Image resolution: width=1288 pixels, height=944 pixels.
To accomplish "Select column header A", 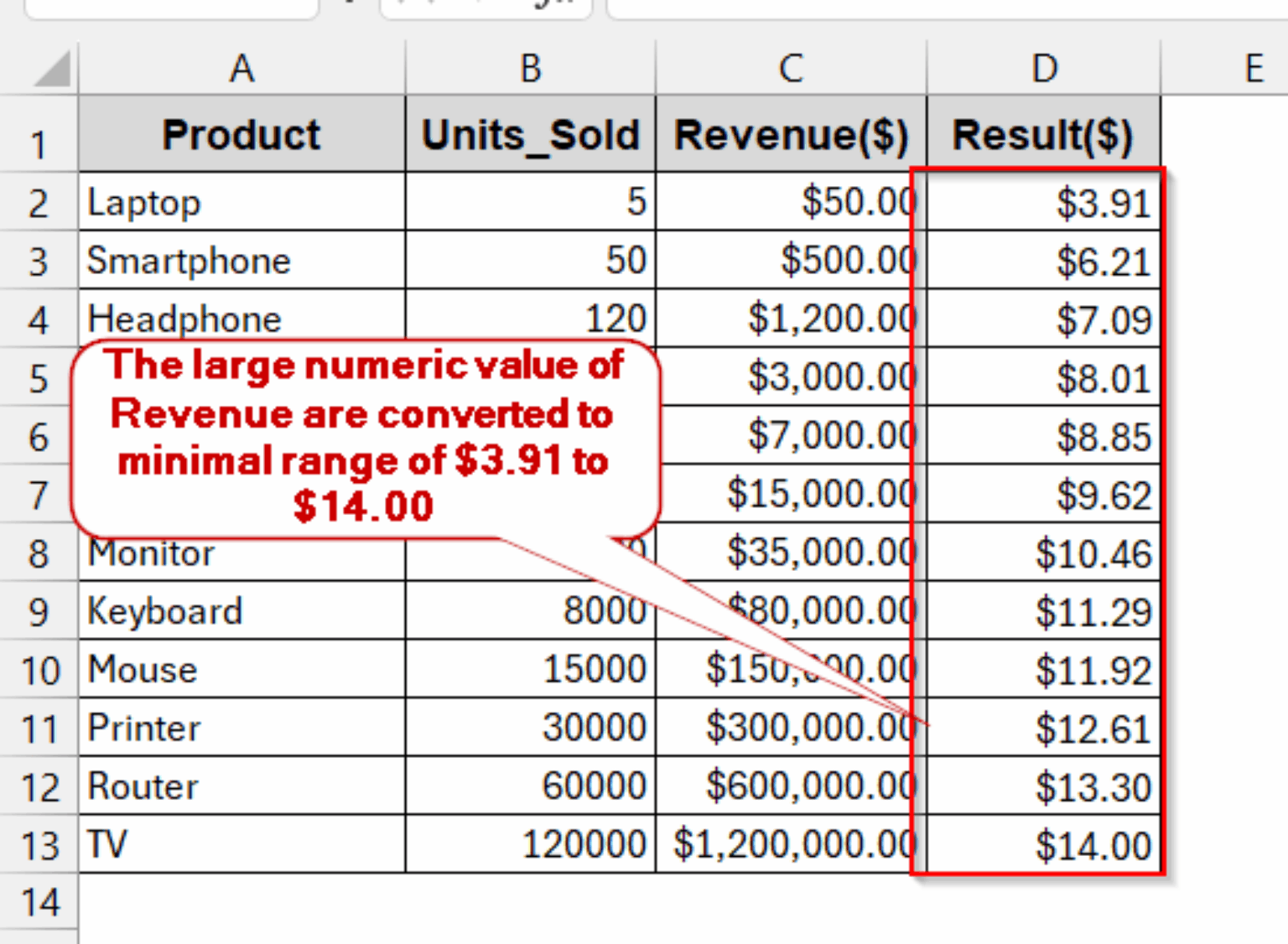I will tap(241, 67).
